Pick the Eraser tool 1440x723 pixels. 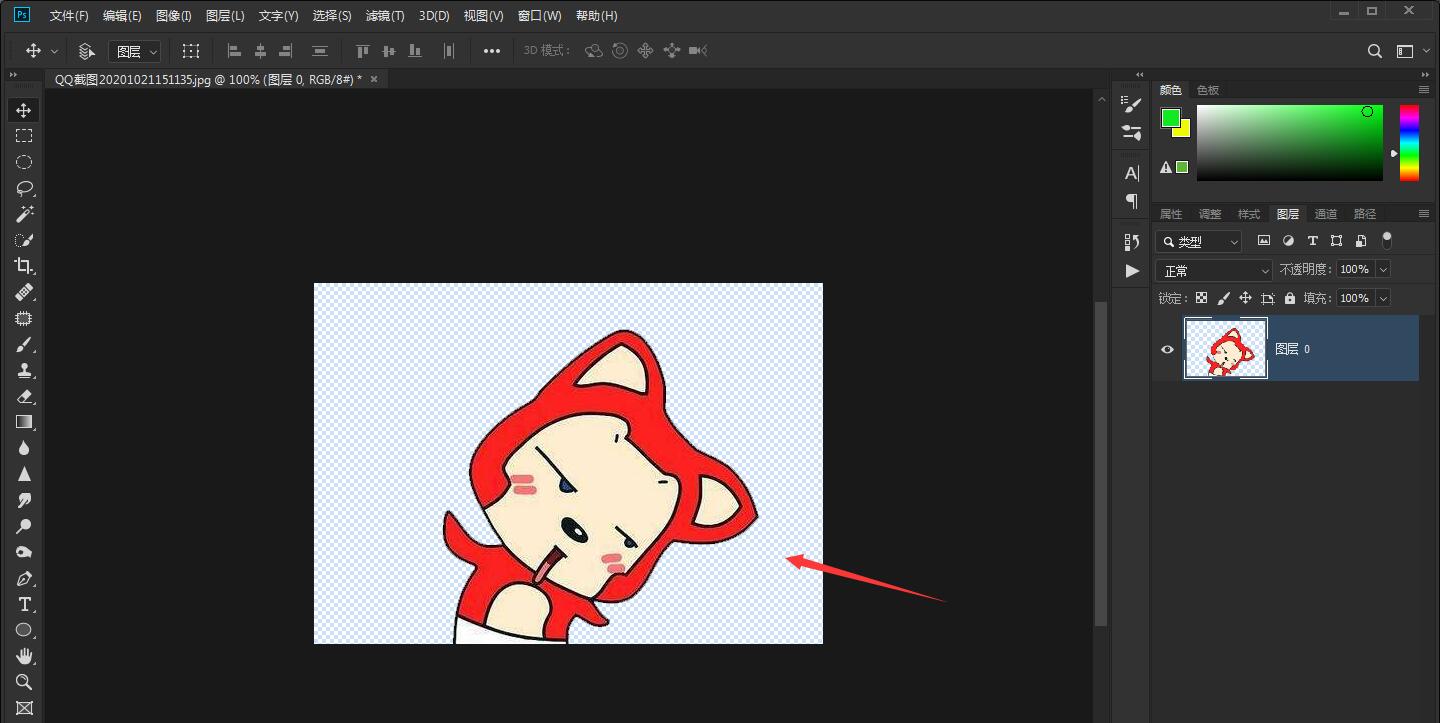24,396
